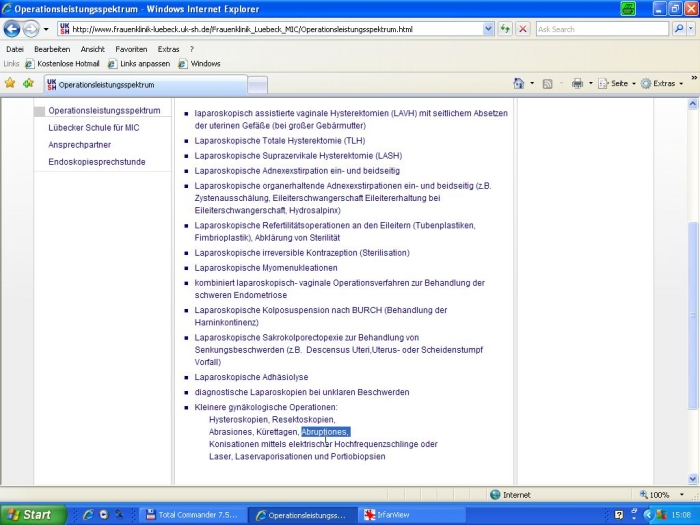Click the 100% zoom level button
This screenshot has width=700, height=525.
click(x=654, y=495)
